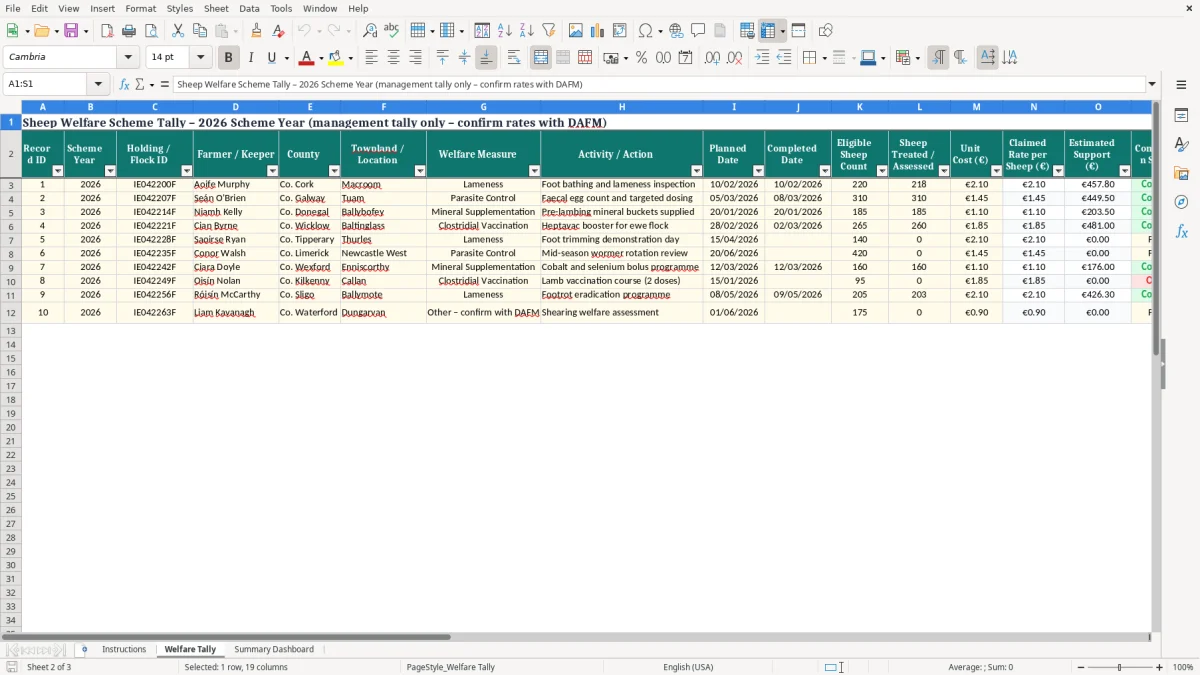Click Increase Indent icon
This screenshot has height=675, width=1200.
[x=762, y=58]
